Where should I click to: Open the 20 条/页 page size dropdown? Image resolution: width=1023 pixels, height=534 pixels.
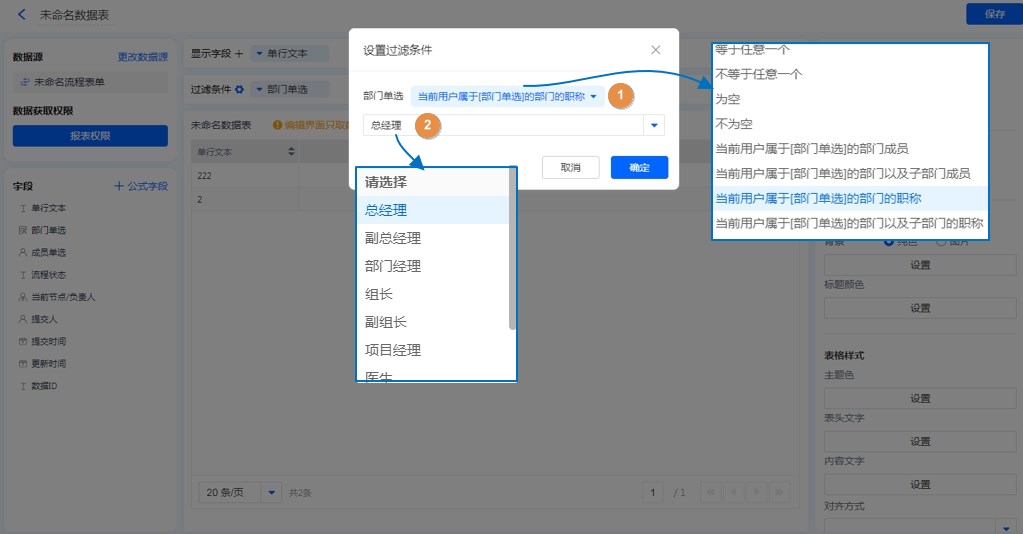coord(271,492)
